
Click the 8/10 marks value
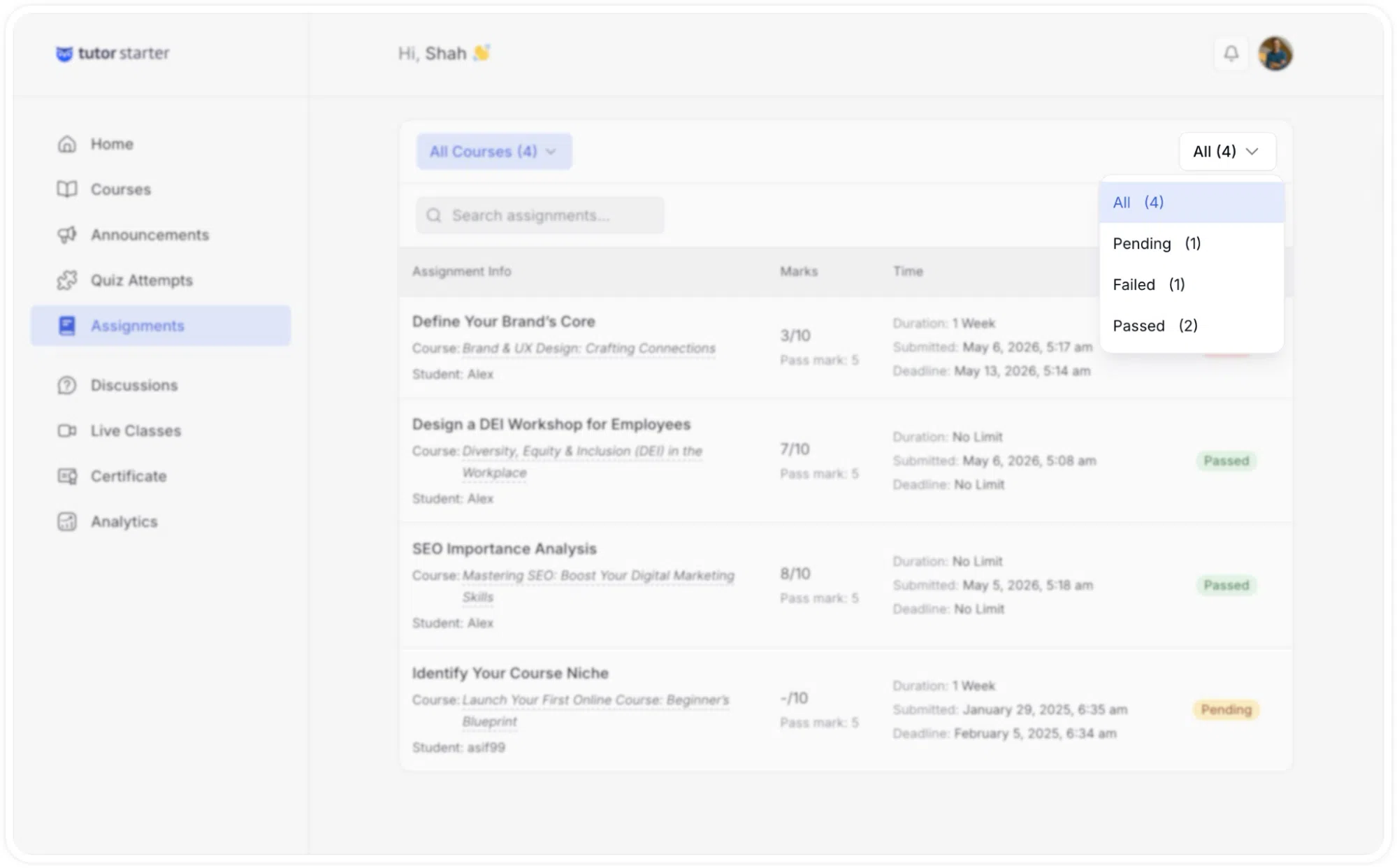pyautogui.click(x=795, y=573)
